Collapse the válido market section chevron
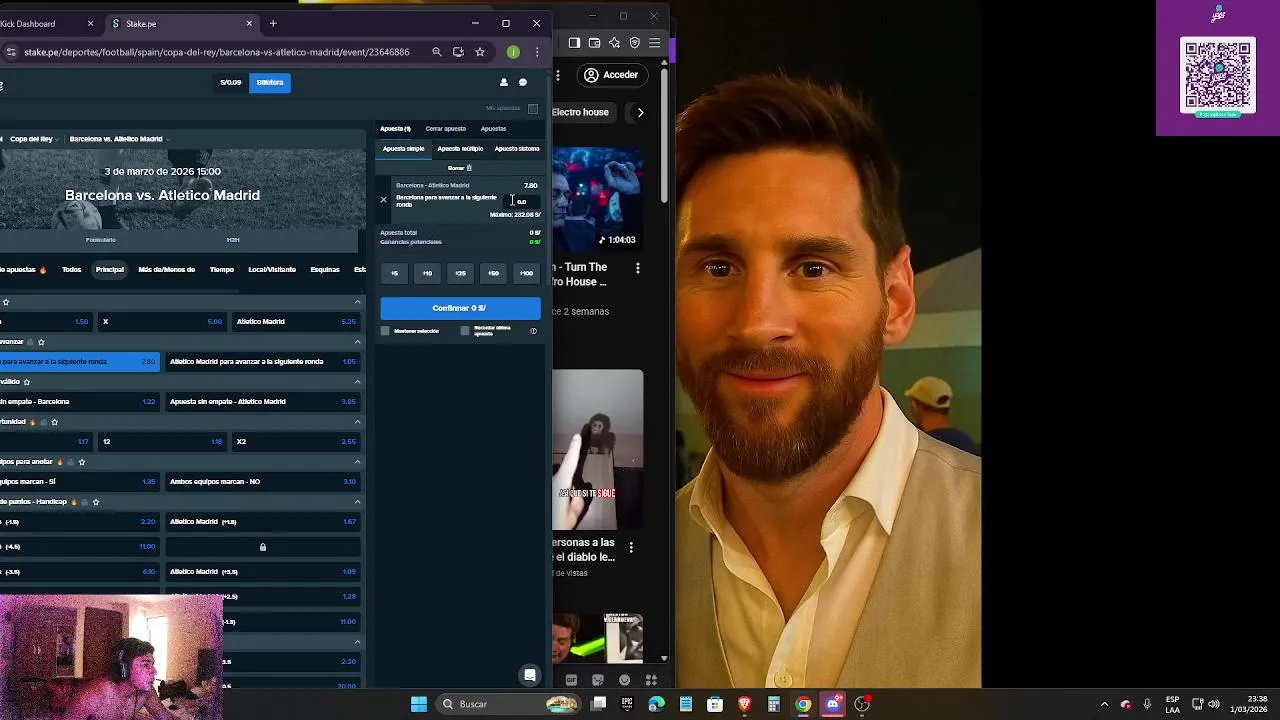 coord(357,382)
